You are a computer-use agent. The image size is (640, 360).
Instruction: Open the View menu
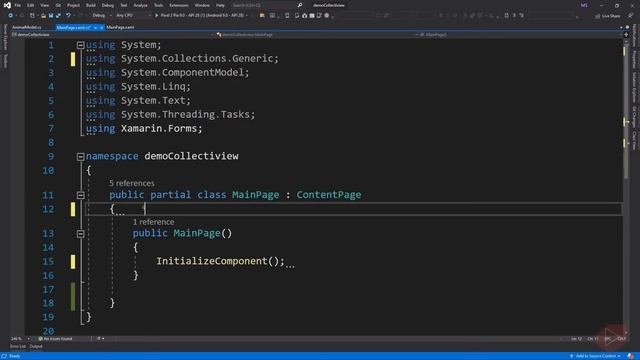[44, 5]
